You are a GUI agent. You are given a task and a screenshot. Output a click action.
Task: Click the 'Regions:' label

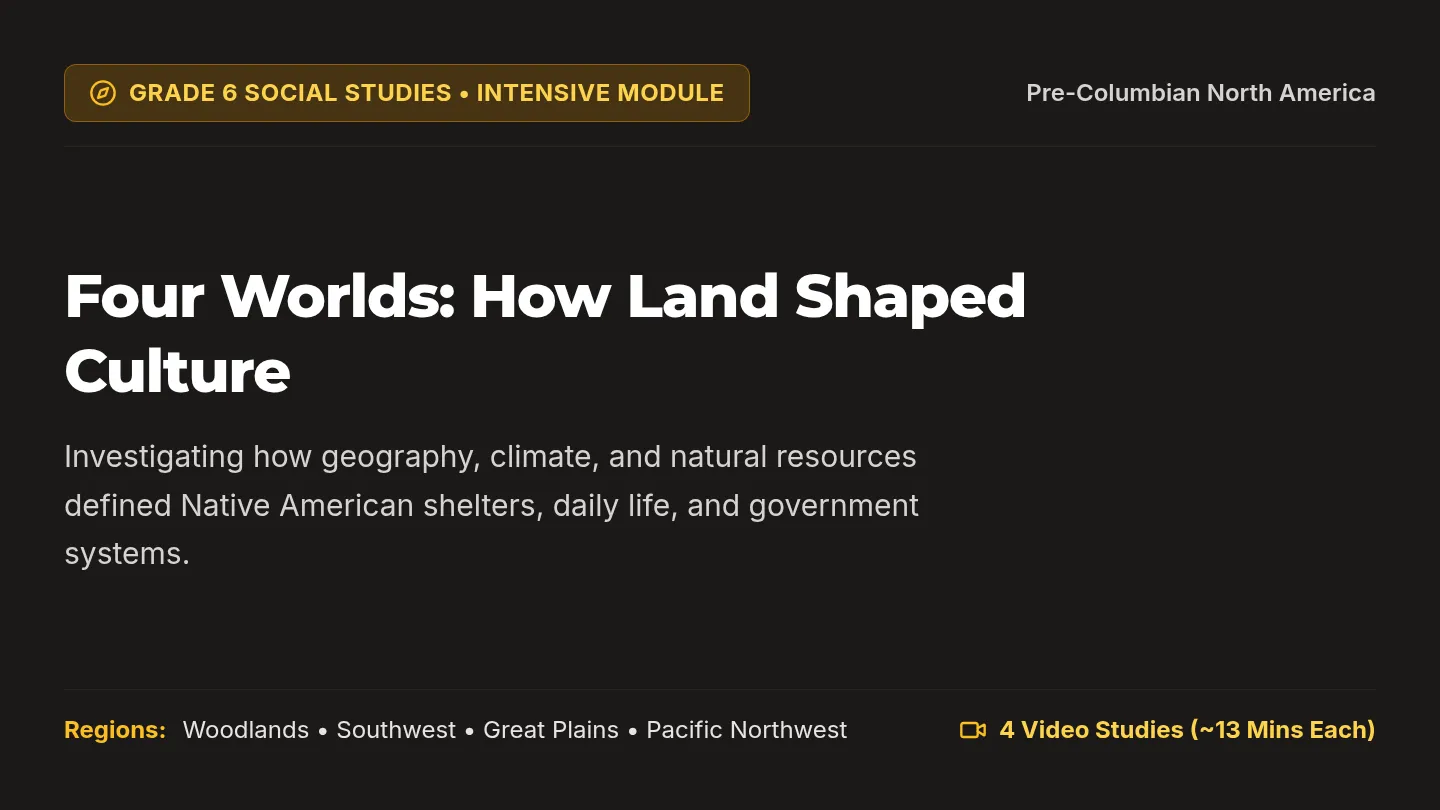(x=115, y=730)
